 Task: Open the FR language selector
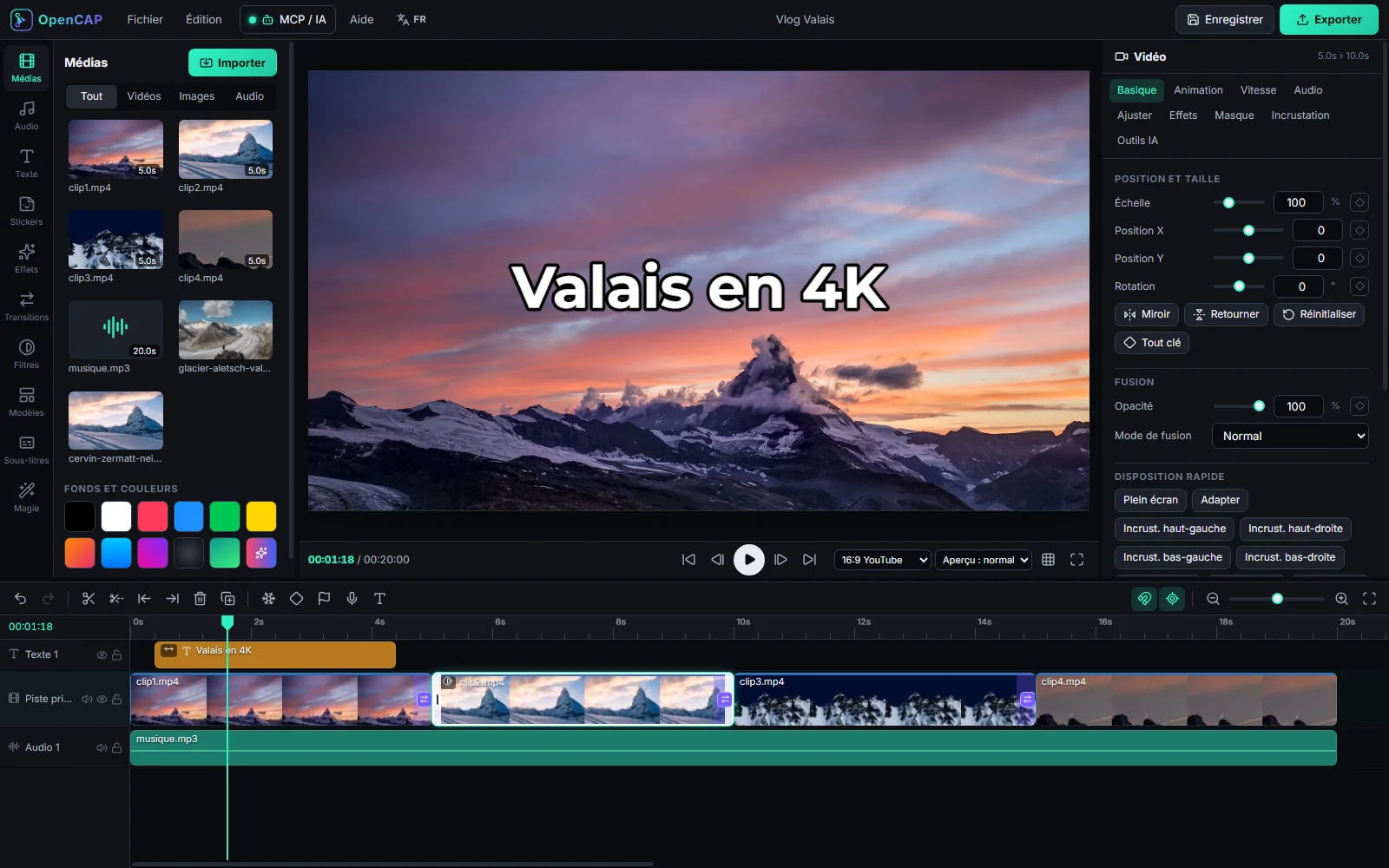click(x=411, y=19)
